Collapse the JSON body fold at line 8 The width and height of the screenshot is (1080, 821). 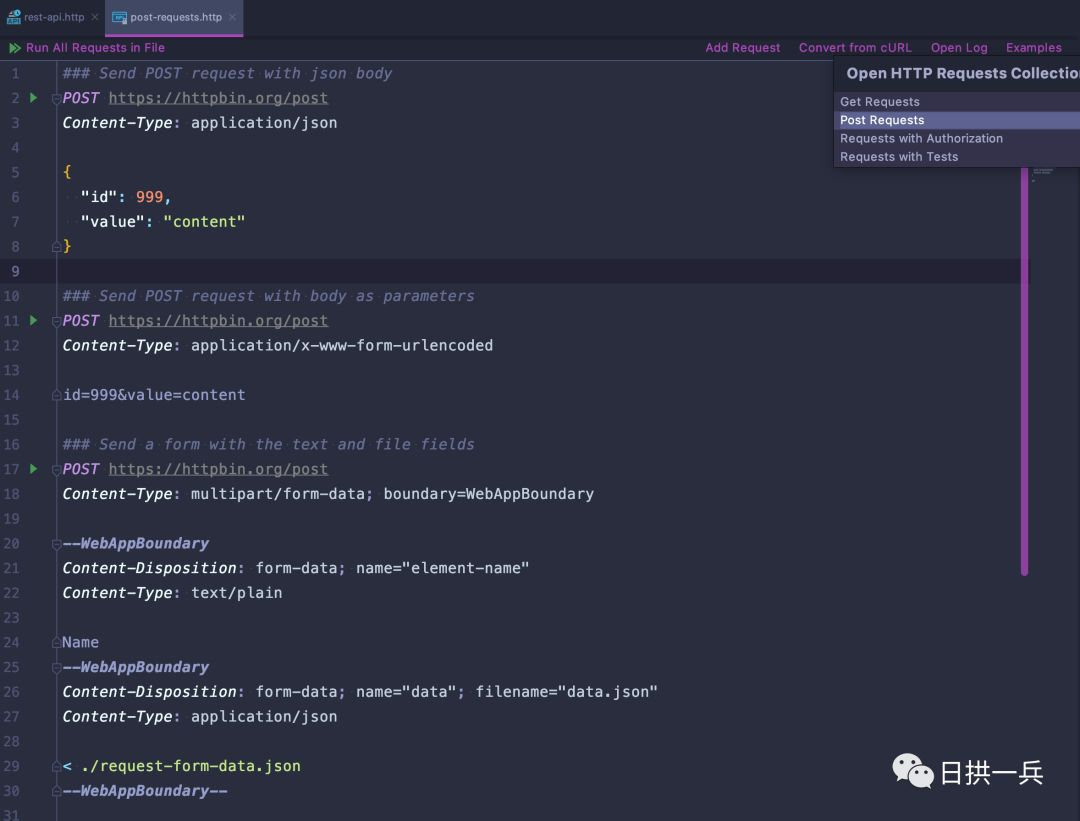pyautogui.click(x=56, y=246)
